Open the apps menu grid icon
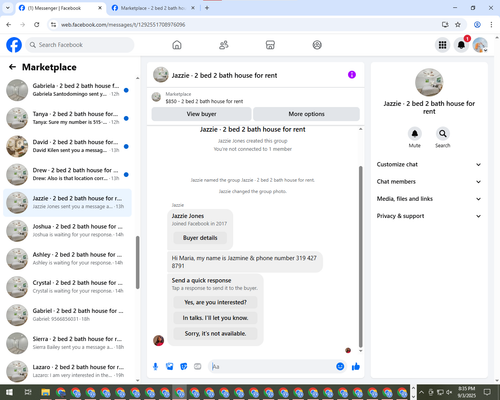 [x=442, y=45]
